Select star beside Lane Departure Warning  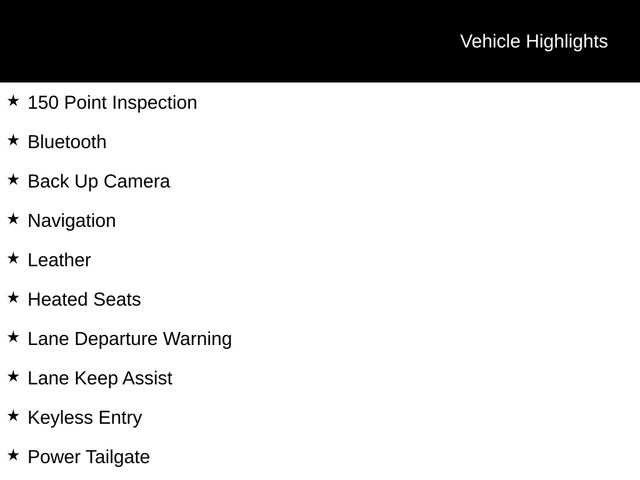click(x=13, y=337)
